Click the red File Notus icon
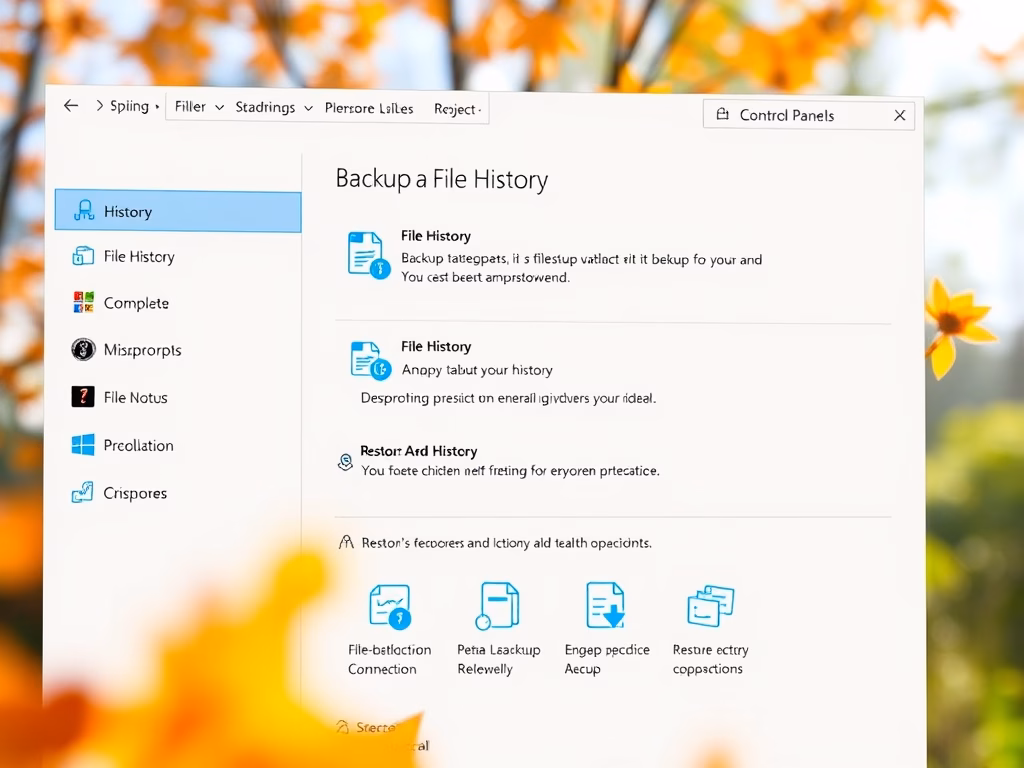1024x768 pixels. [83, 396]
